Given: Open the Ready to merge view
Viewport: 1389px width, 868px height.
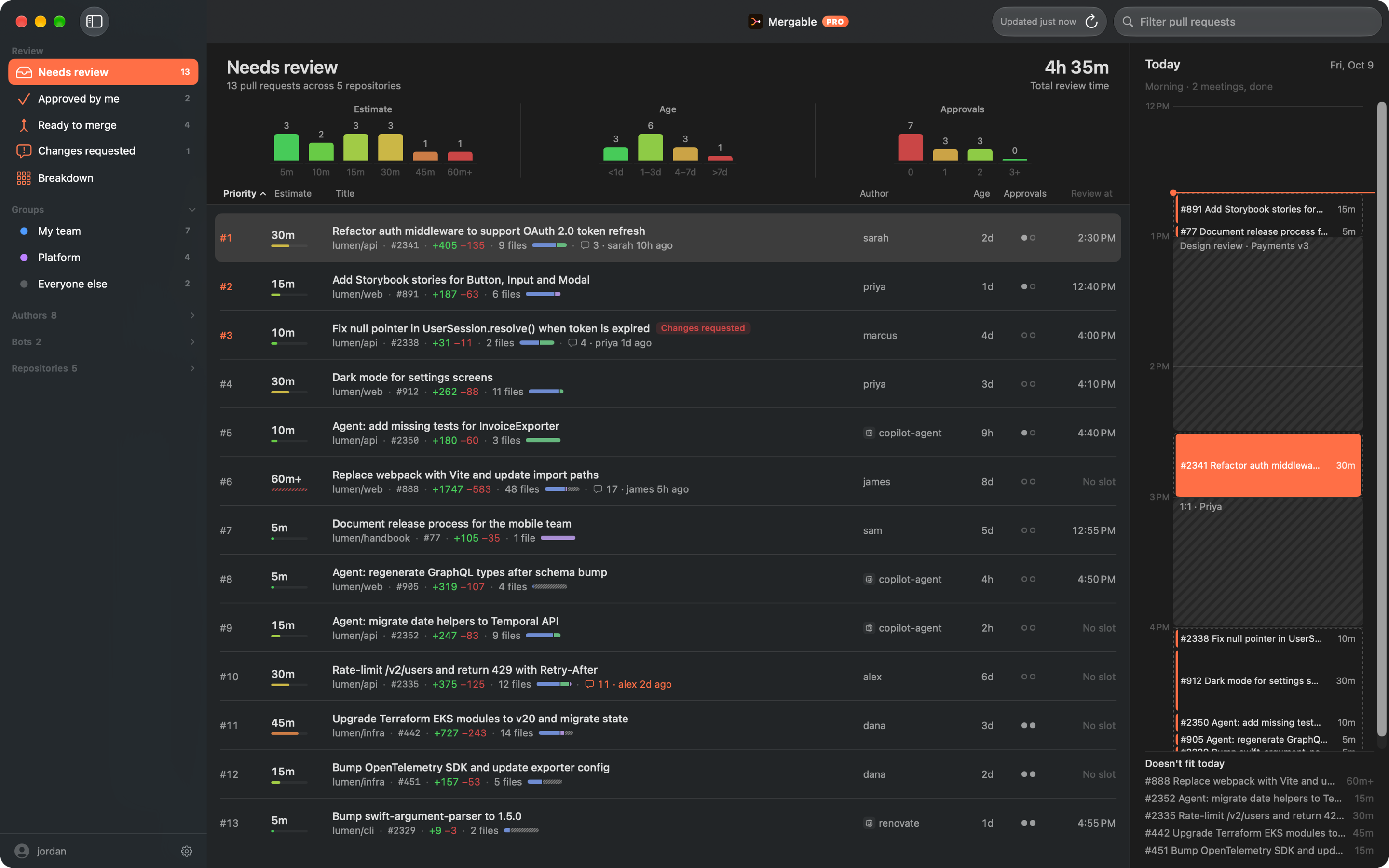Looking at the screenshot, I should click(x=103, y=125).
